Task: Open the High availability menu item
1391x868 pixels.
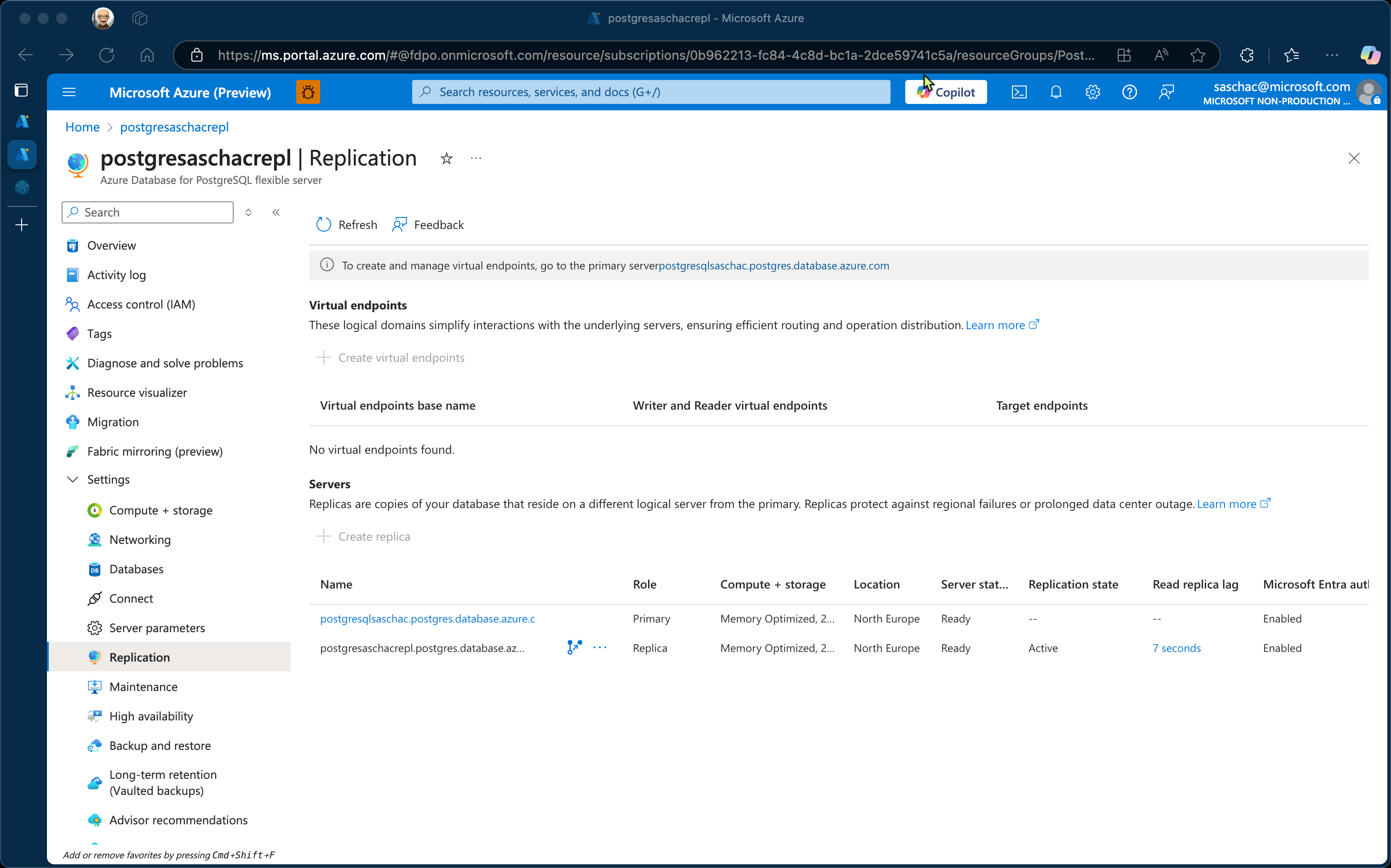Action: click(x=151, y=716)
